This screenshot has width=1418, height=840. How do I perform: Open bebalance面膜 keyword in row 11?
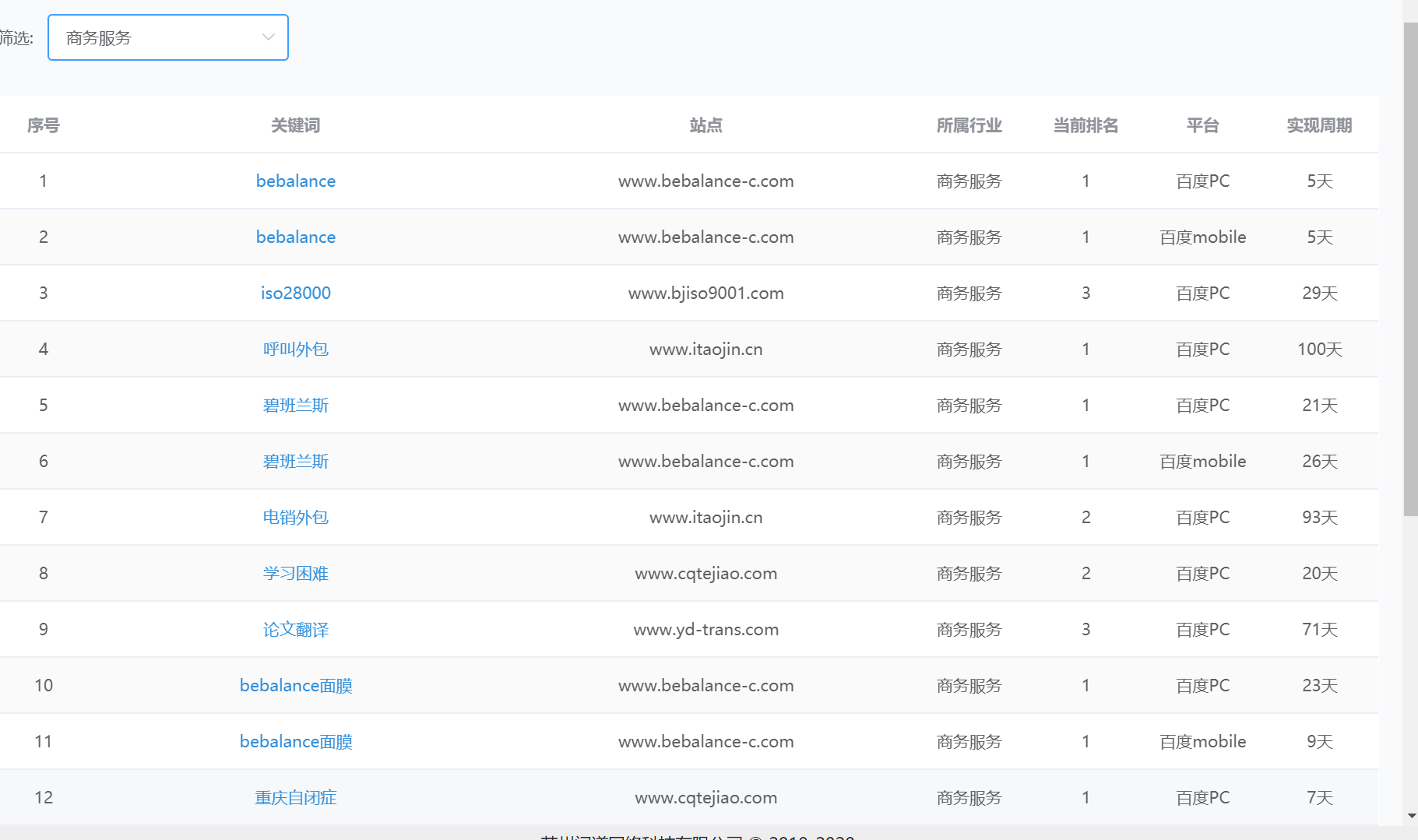click(296, 741)
